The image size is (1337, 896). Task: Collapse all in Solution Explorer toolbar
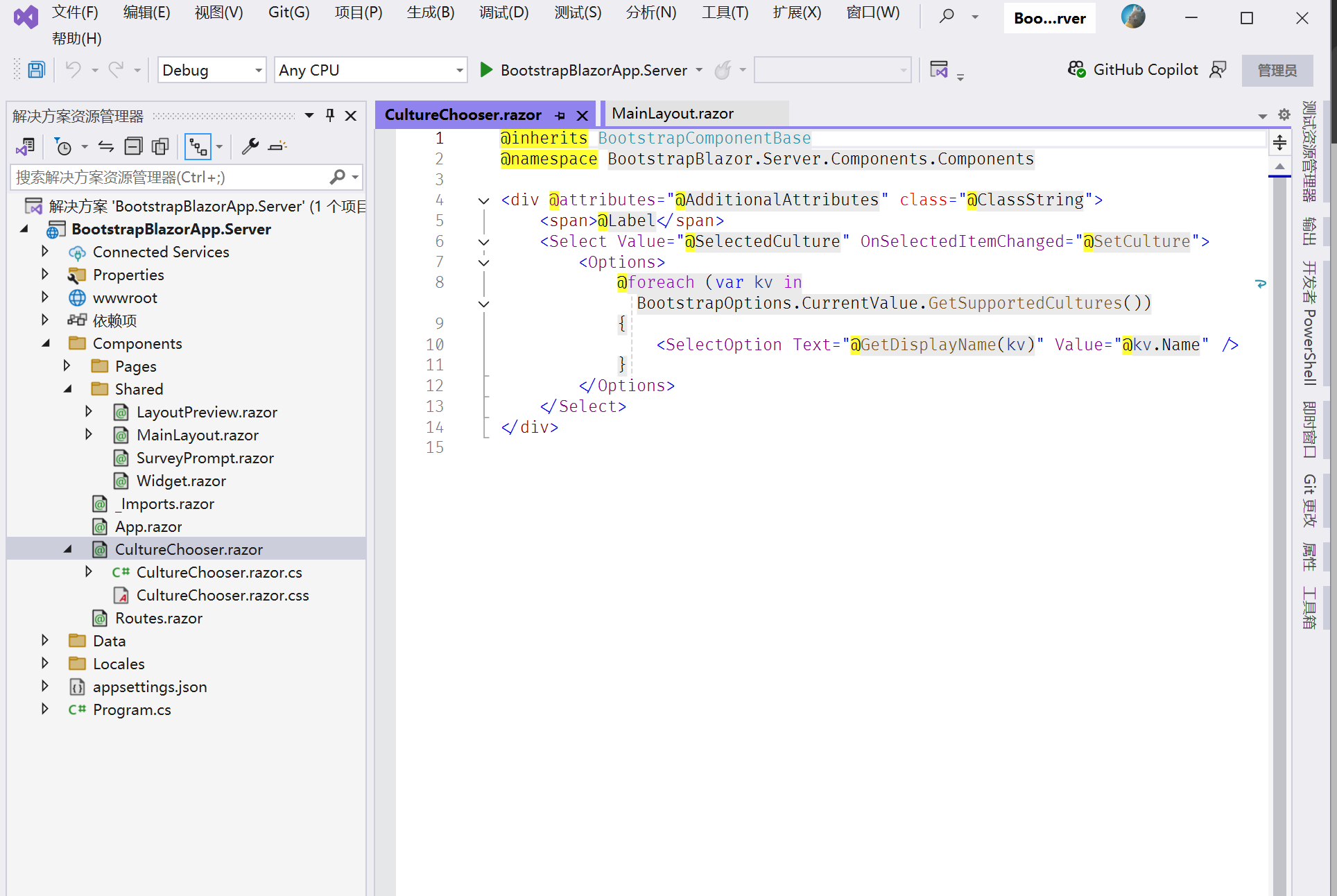tap(133, 146)
